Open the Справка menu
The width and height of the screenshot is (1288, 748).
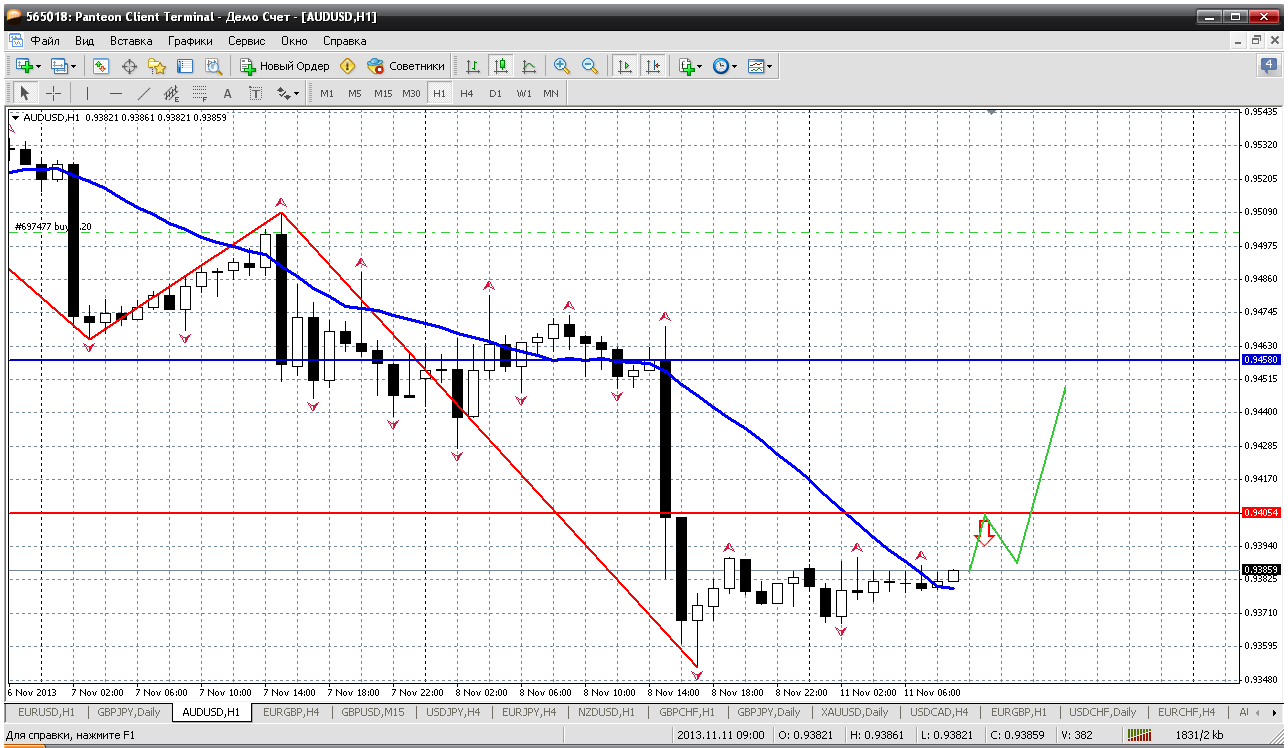click(x=344, y=41)
